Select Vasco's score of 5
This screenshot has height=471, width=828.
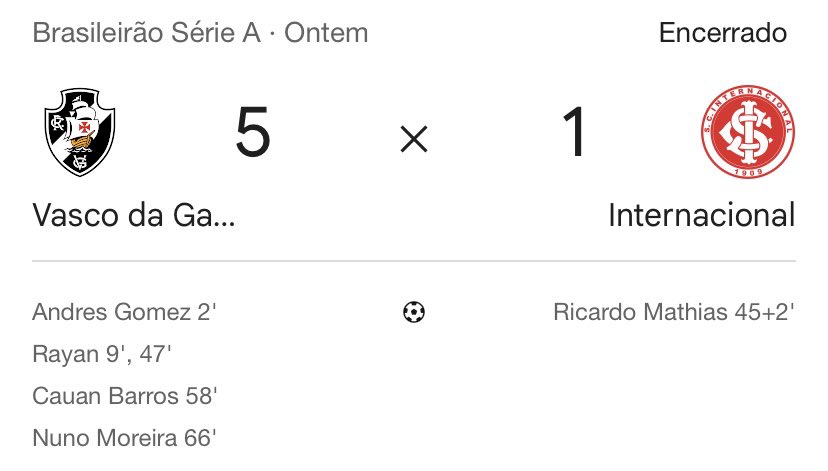(252, 134)
